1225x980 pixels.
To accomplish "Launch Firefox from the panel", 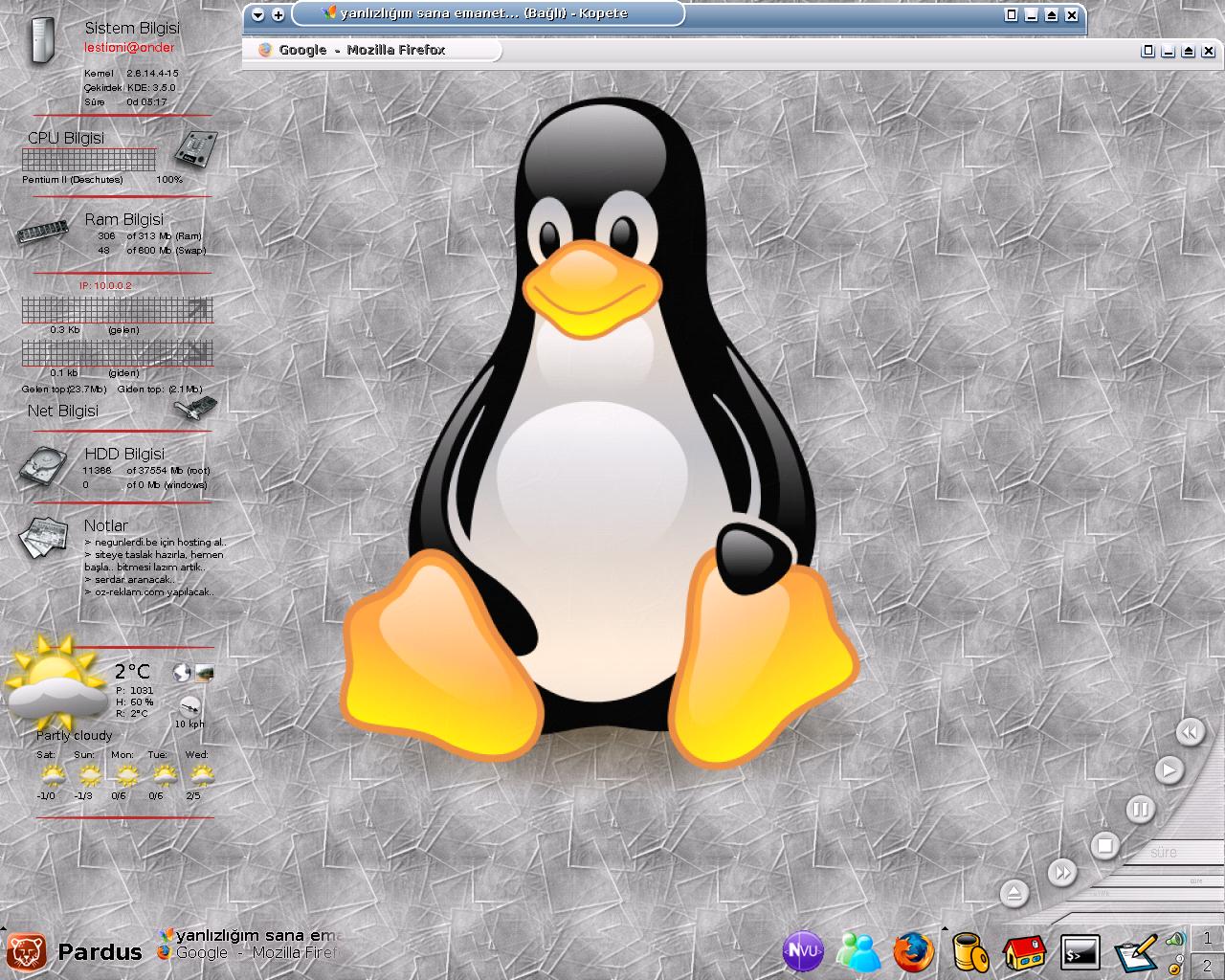I will pos(914,951).
